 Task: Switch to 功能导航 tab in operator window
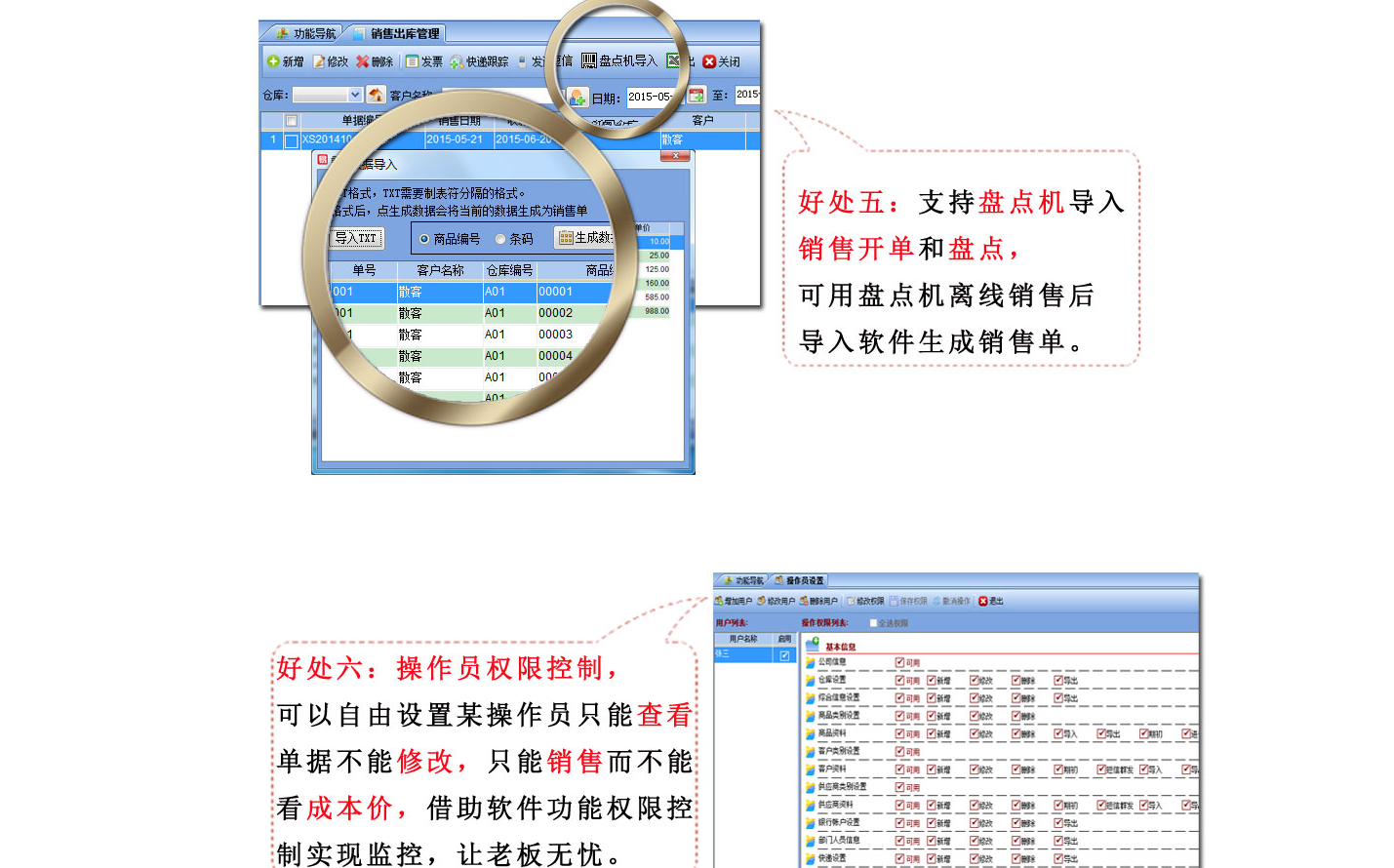click(x=744, y=580)
